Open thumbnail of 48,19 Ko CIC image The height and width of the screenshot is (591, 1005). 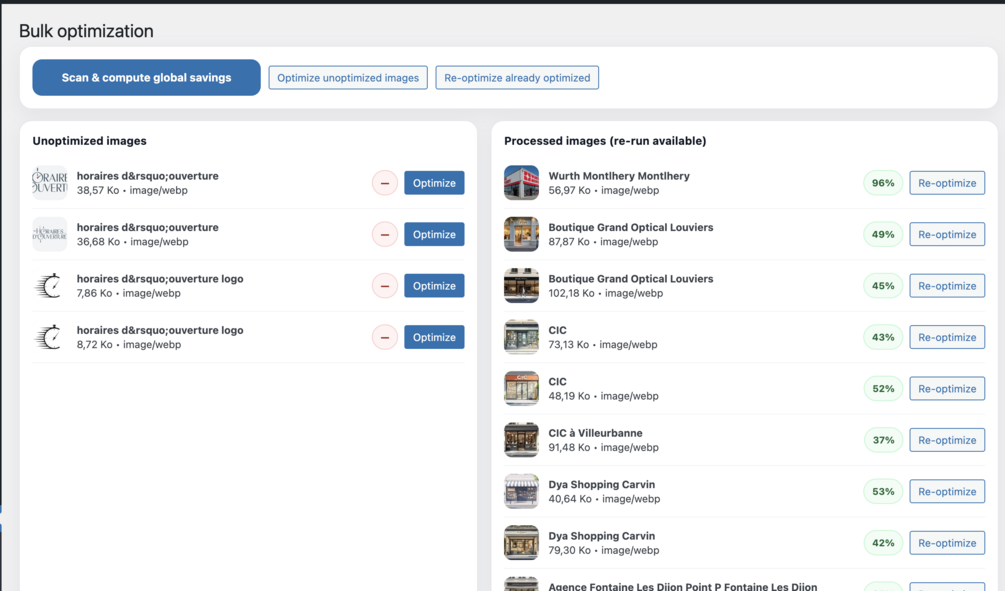pyautogui.click(x=521, y=388)
